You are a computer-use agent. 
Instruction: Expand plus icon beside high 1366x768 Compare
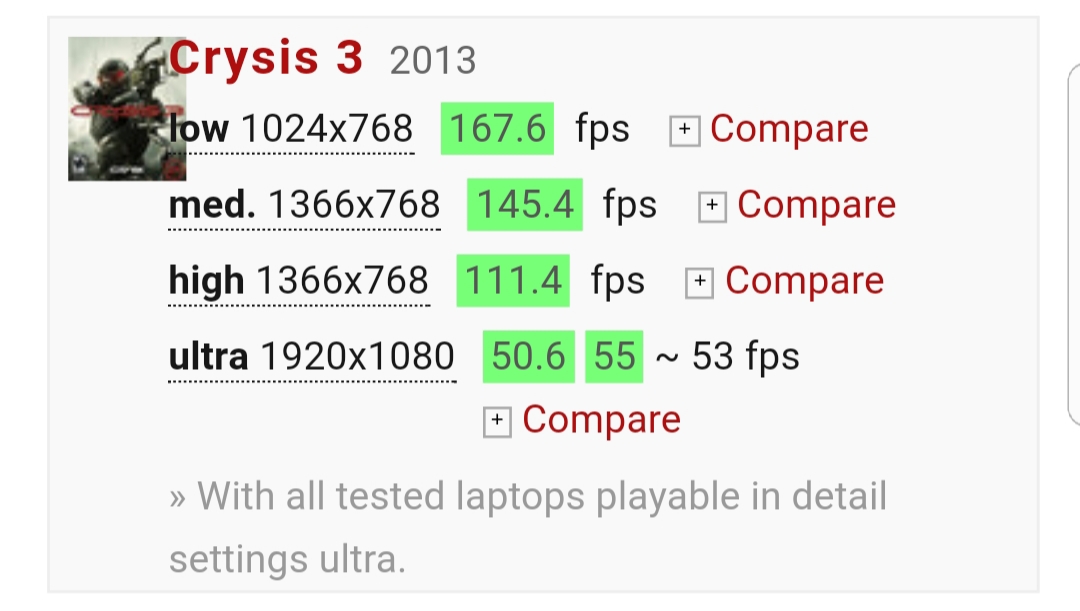pyautogui.click(x=699, y=282)
